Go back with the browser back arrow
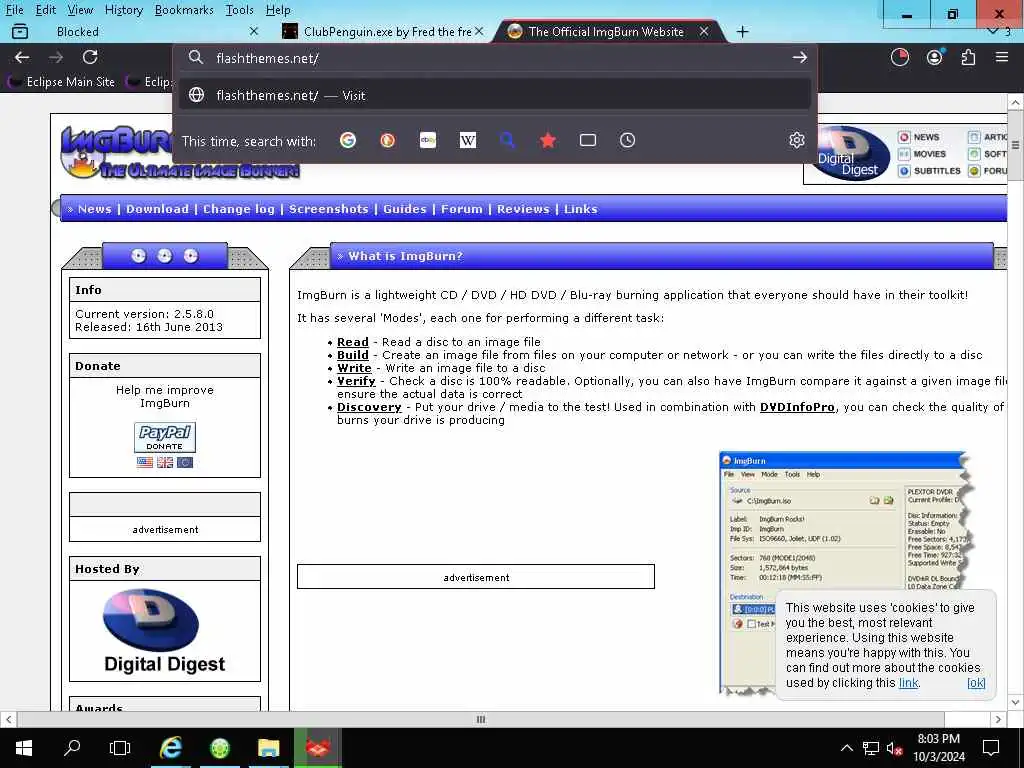 (x=22, y=57)
